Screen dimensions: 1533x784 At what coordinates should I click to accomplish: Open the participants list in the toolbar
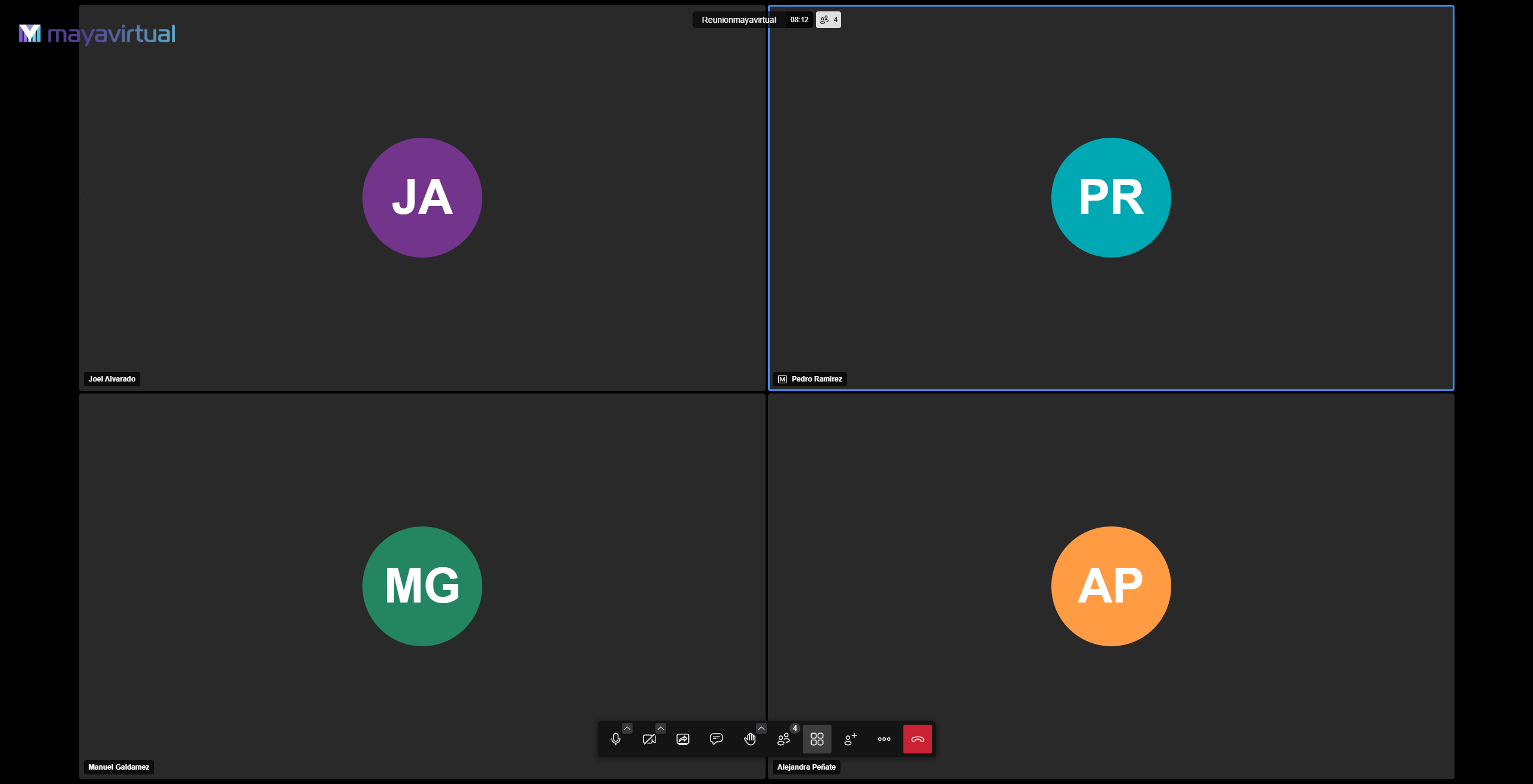(784, 739)
